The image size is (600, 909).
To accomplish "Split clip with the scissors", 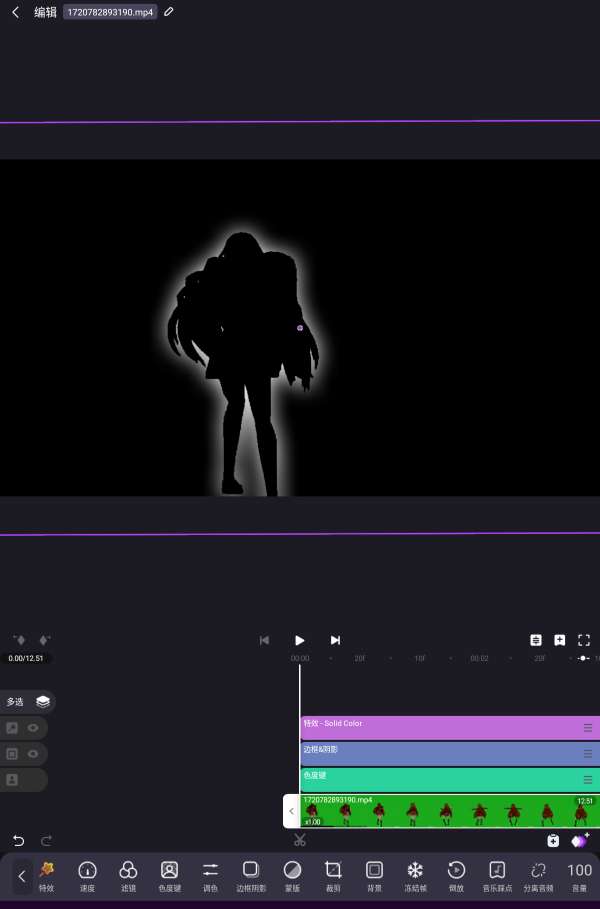I will point(300,840).
